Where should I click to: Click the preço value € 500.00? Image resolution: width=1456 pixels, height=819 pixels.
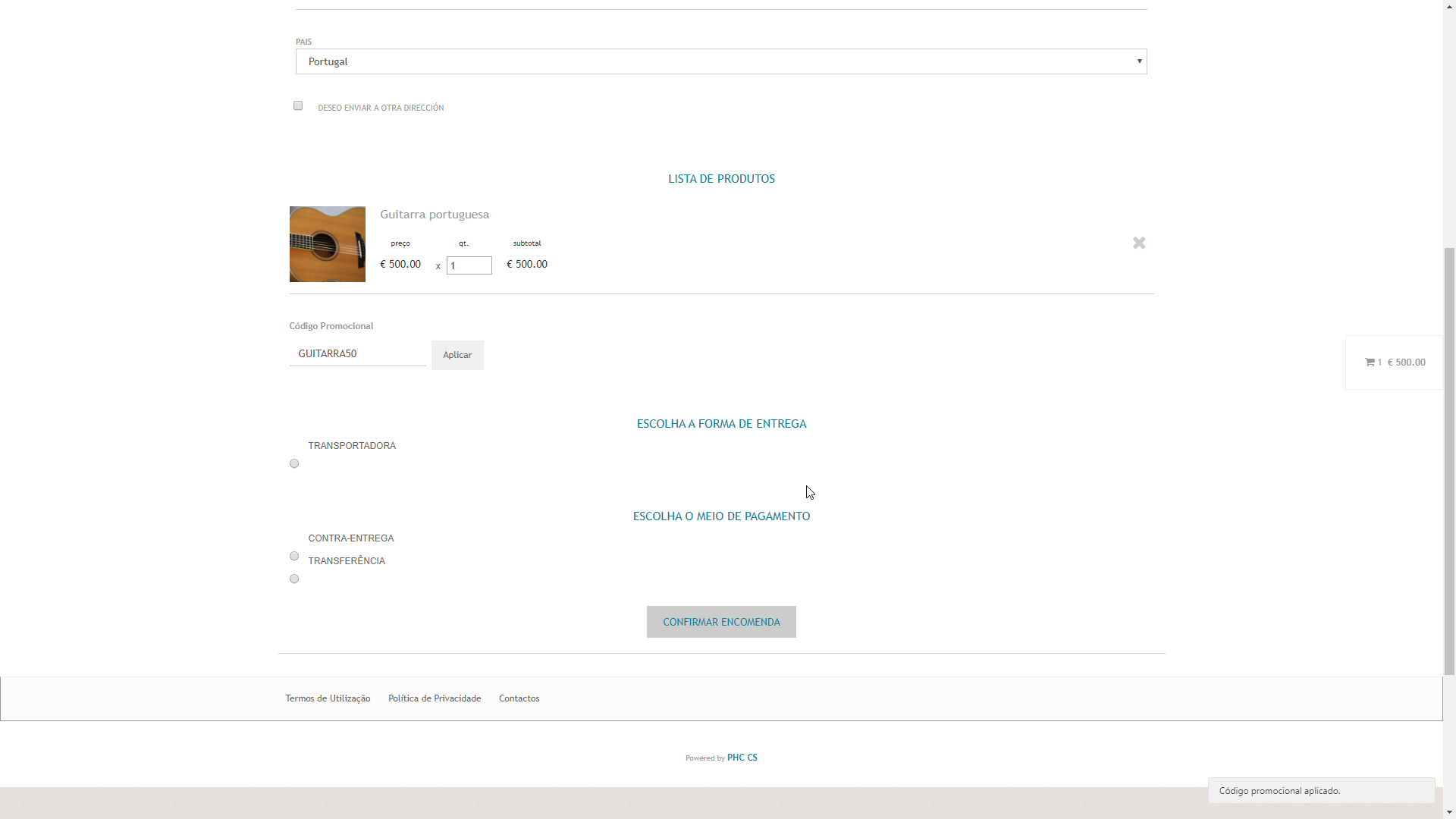click(x=400, y=264)
